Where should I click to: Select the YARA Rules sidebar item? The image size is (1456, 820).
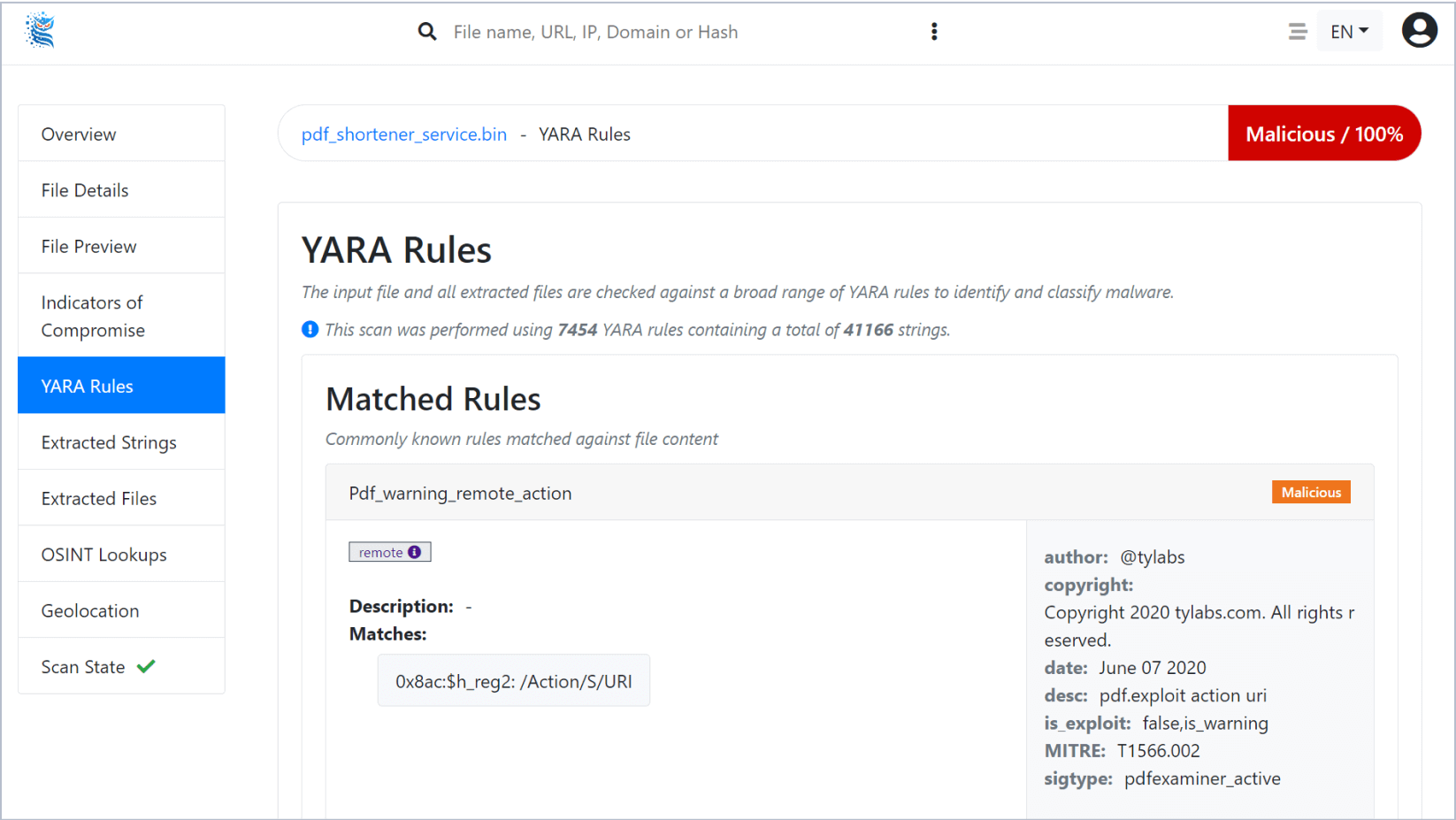pyautogui.click(x=121, y=386)
